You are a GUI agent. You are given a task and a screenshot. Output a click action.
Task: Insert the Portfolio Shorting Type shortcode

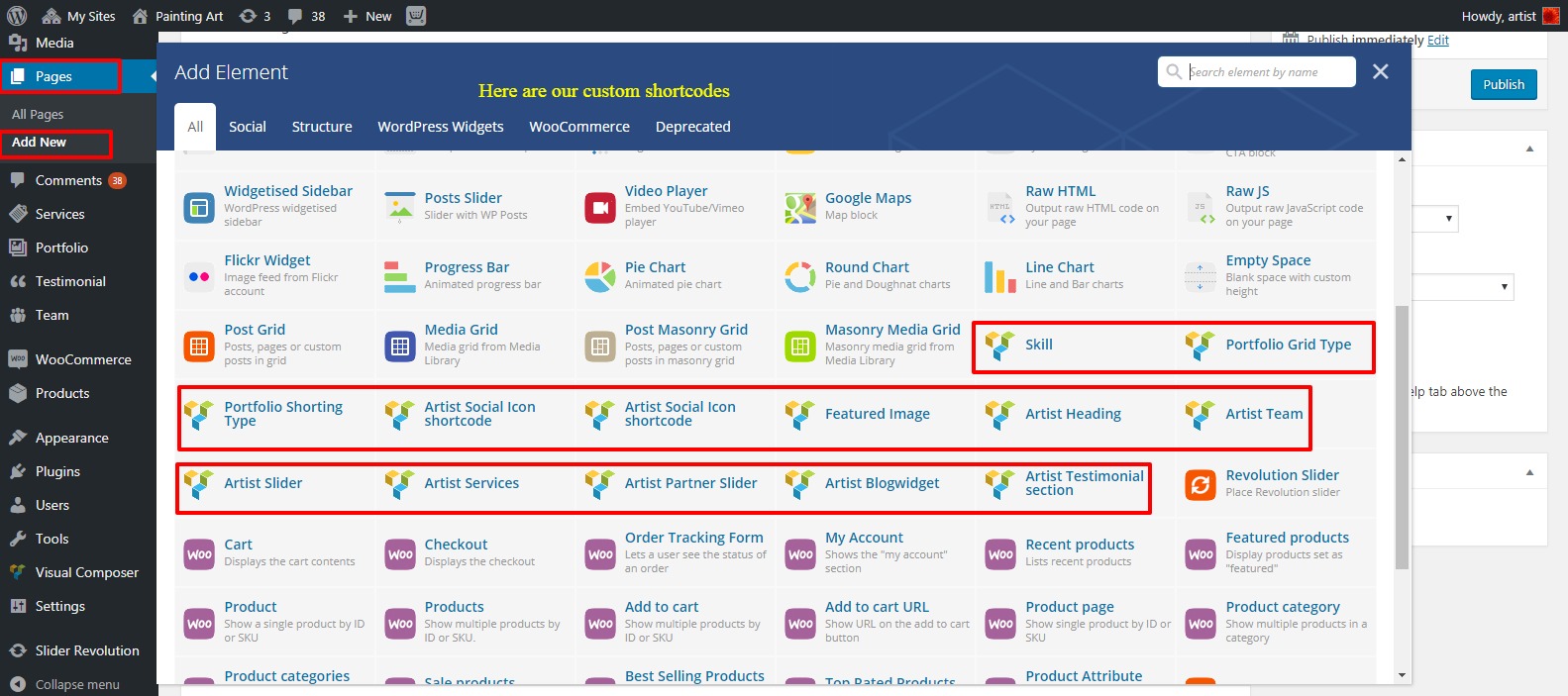coord(274,414)
